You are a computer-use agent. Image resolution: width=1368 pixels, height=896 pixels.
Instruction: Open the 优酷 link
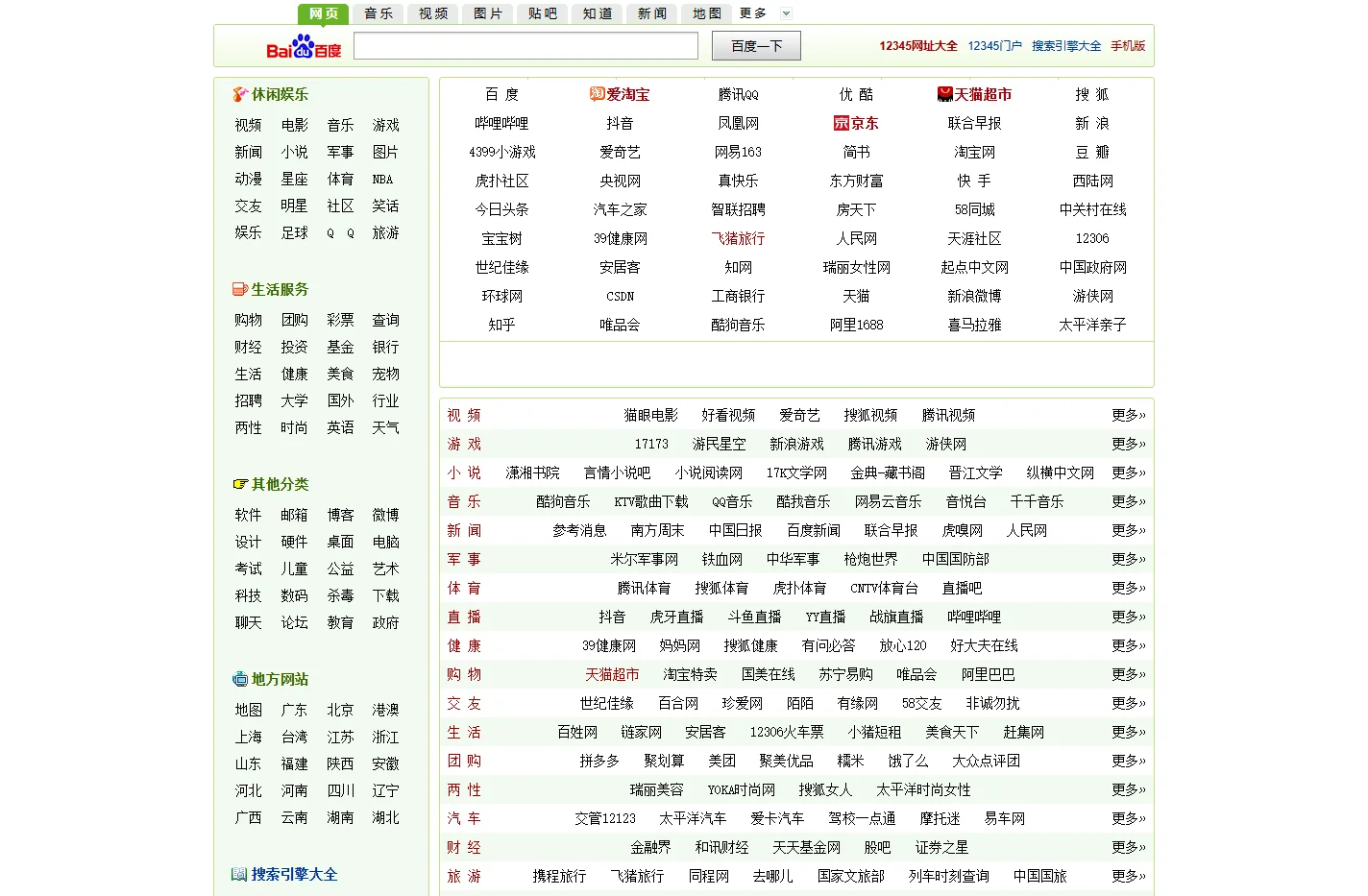(856, 94)
